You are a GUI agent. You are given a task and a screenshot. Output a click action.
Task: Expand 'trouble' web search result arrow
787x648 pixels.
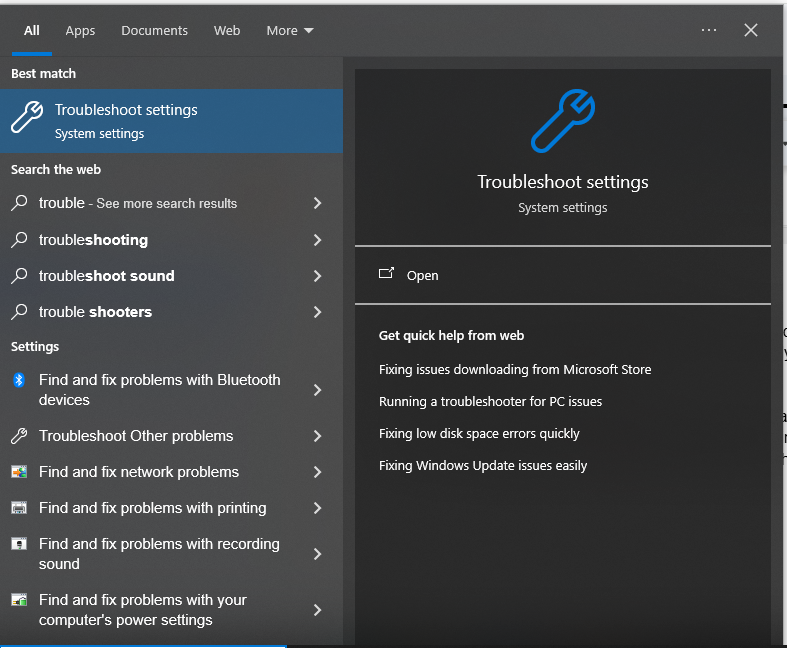tap(317, 203)
